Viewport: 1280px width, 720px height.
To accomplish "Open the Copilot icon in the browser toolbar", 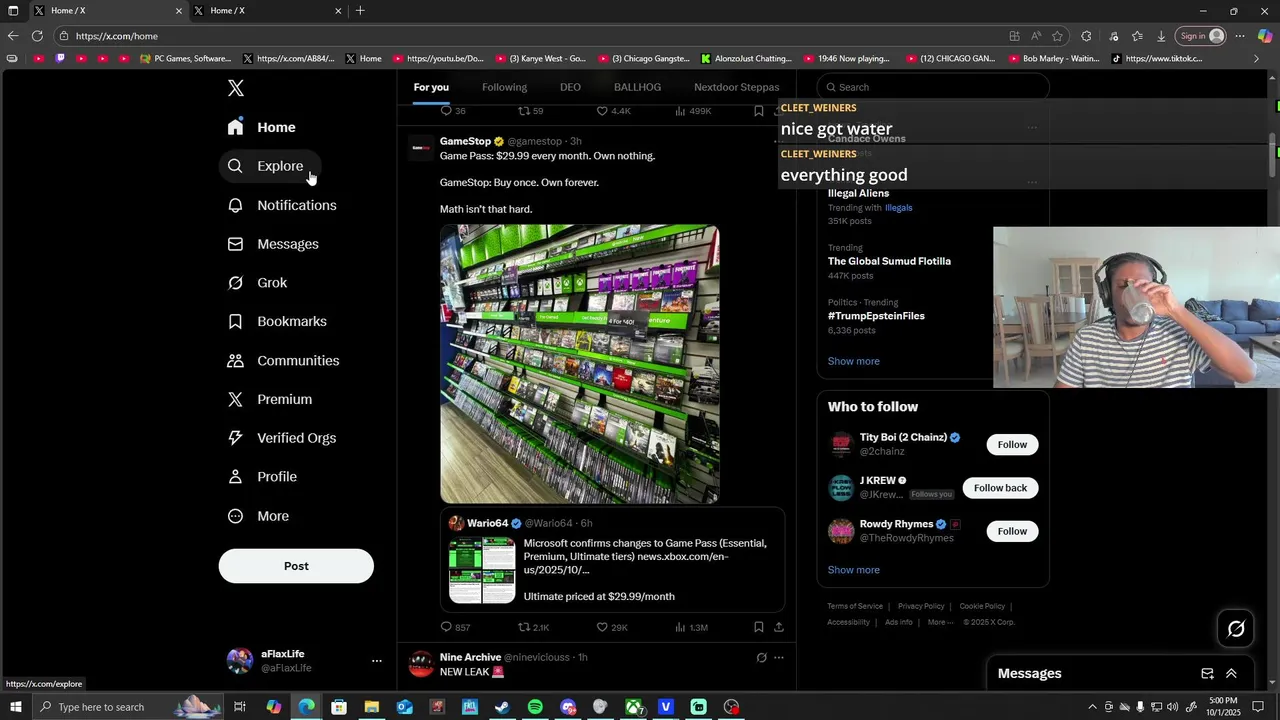I will [1265, 36].
